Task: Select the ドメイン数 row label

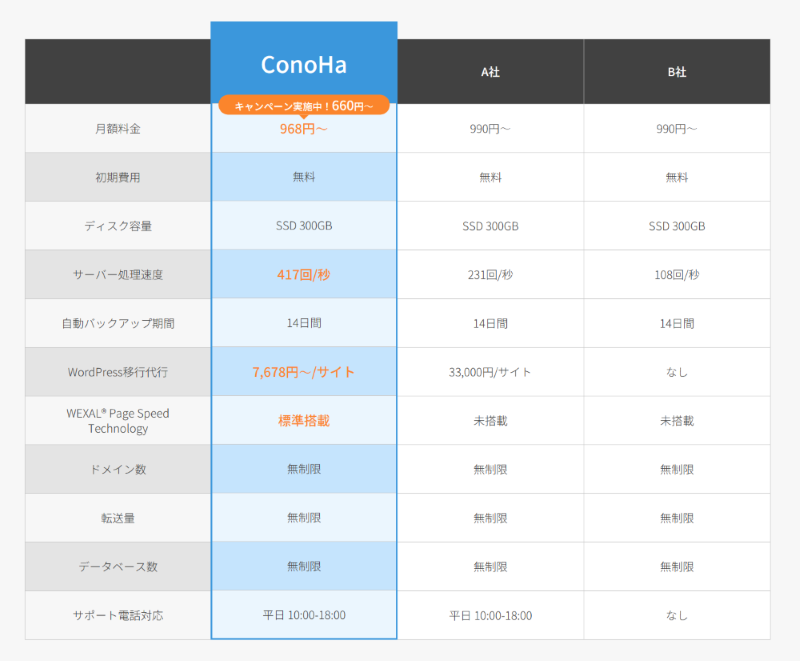Action: click(x=118, y=469)
